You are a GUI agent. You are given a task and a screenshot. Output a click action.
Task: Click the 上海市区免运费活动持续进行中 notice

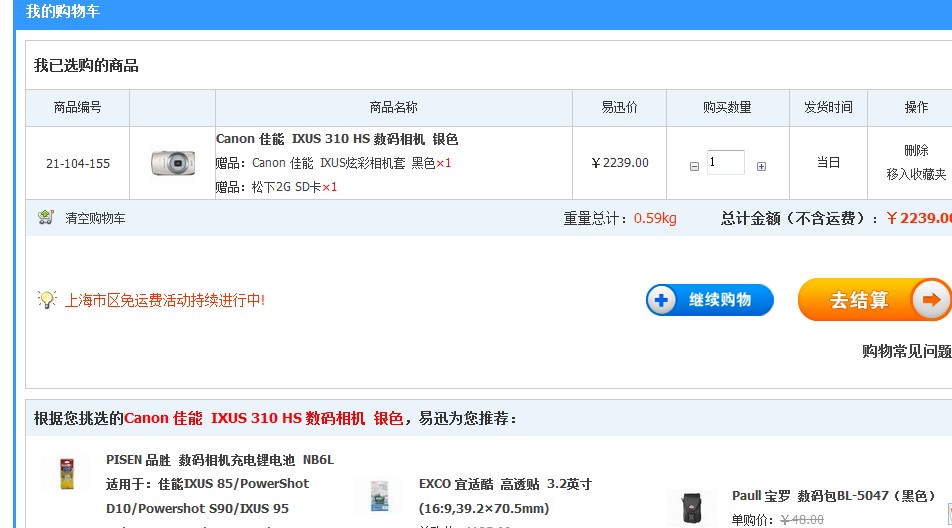point(165,300)
